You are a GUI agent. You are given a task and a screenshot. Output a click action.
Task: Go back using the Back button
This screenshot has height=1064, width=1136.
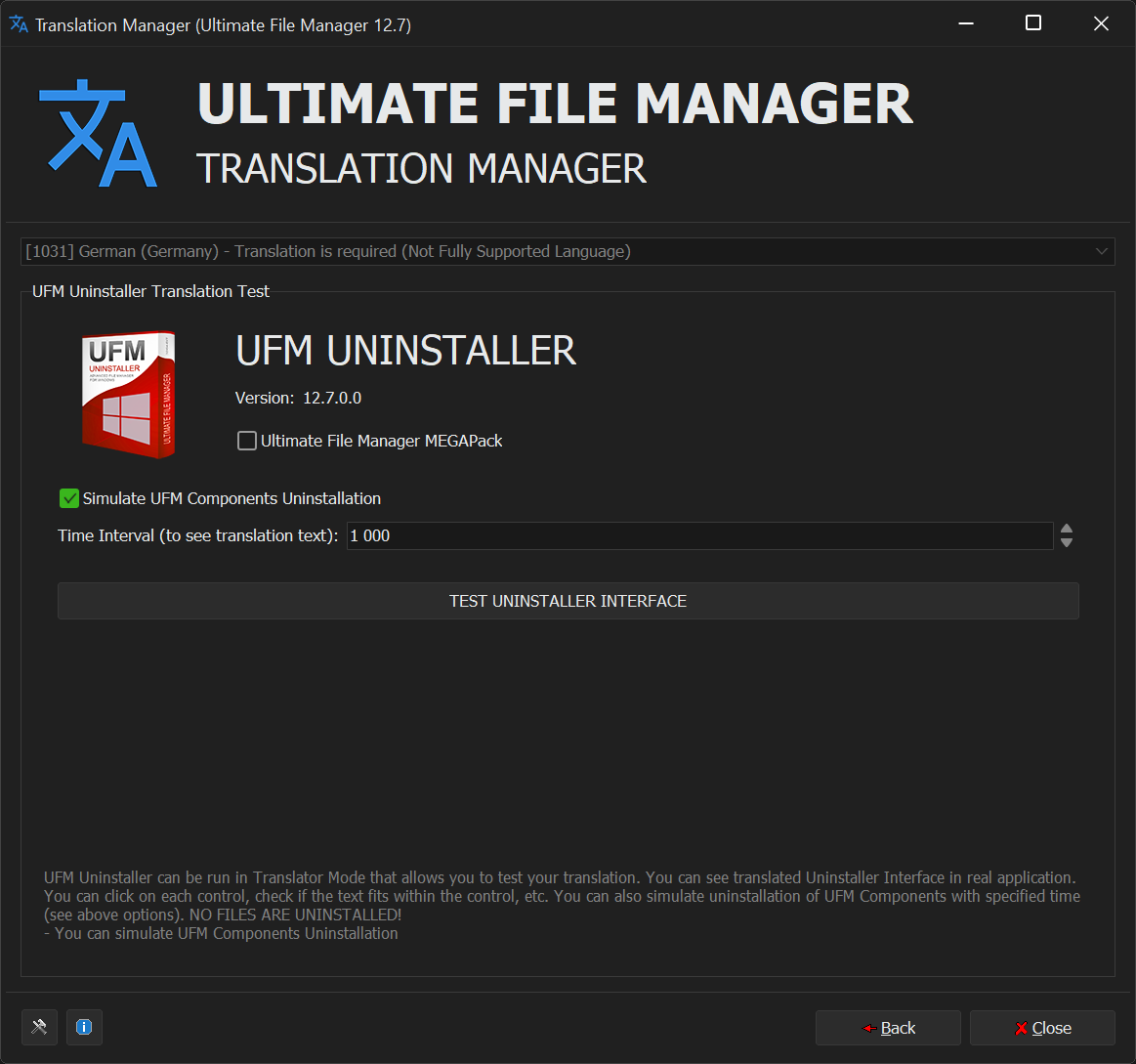pos(888,1028)
